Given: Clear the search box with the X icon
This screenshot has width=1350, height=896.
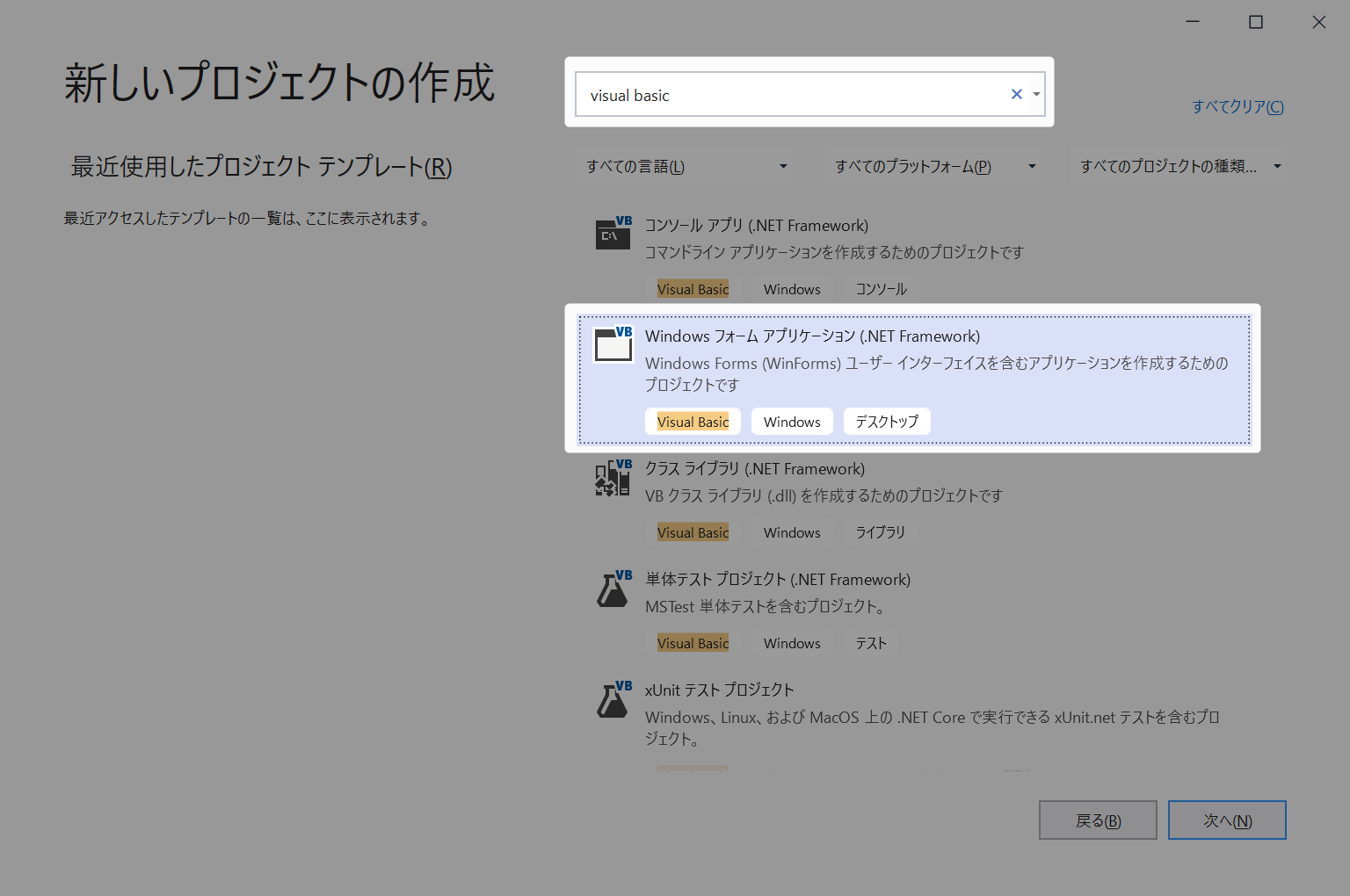Looking at the screenshot, I should pos(1017,94).
